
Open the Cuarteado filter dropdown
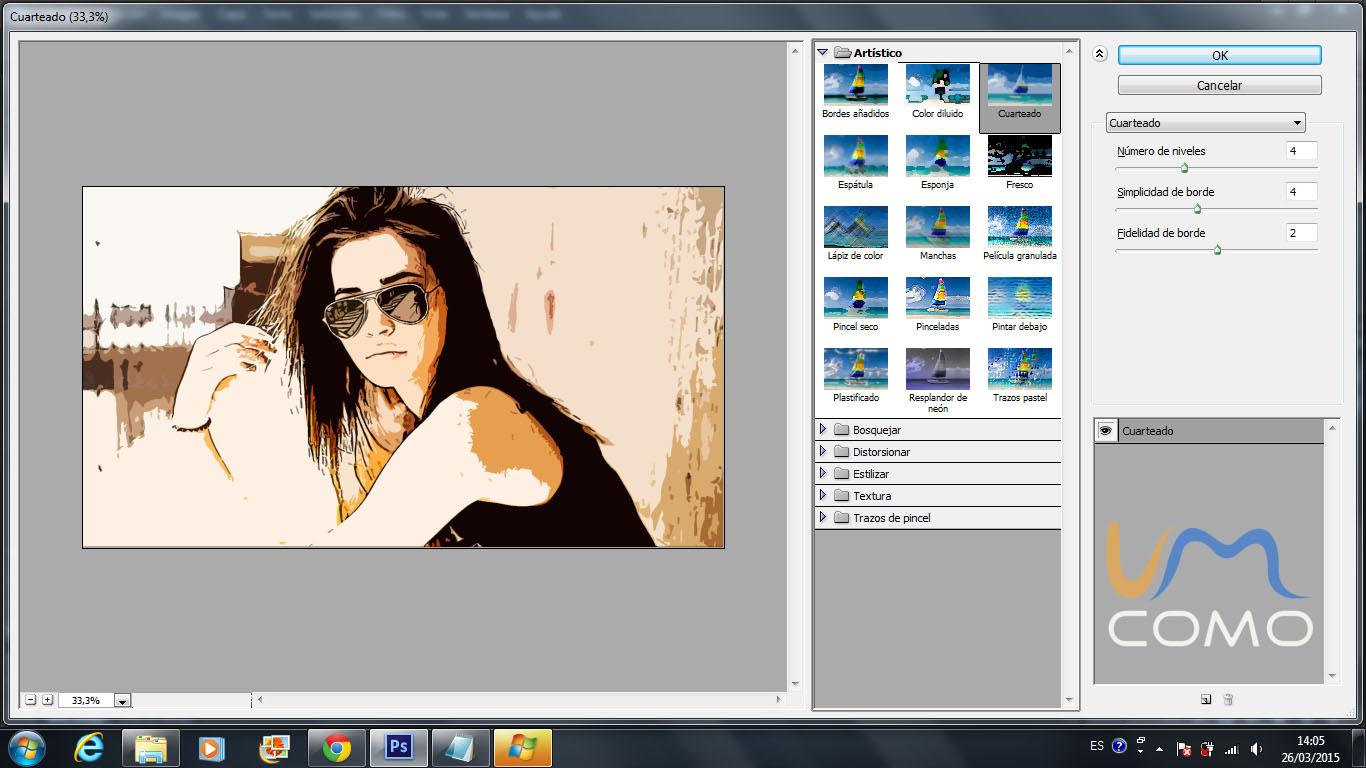1206,123
